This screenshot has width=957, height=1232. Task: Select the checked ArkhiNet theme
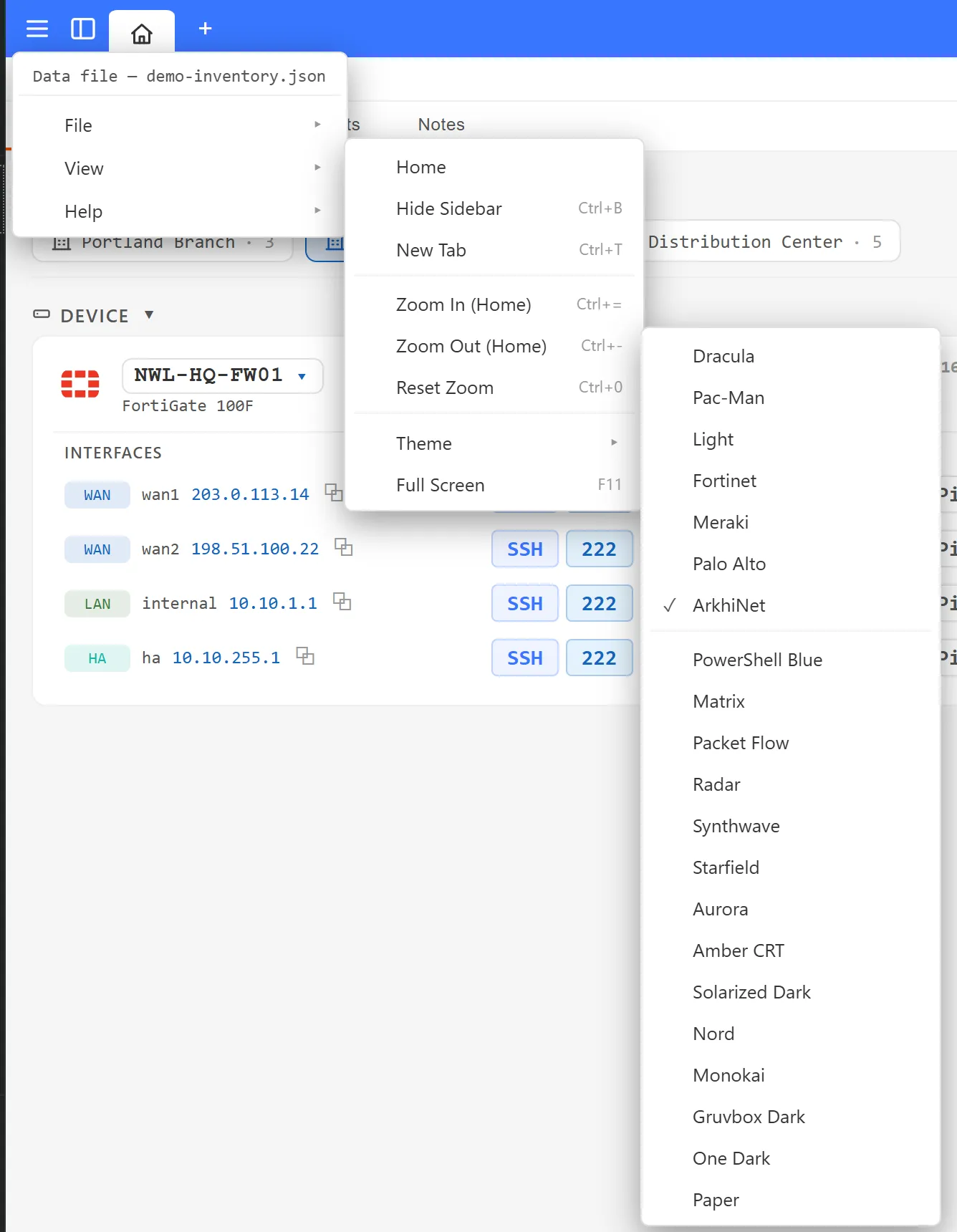tap(791, 605)
